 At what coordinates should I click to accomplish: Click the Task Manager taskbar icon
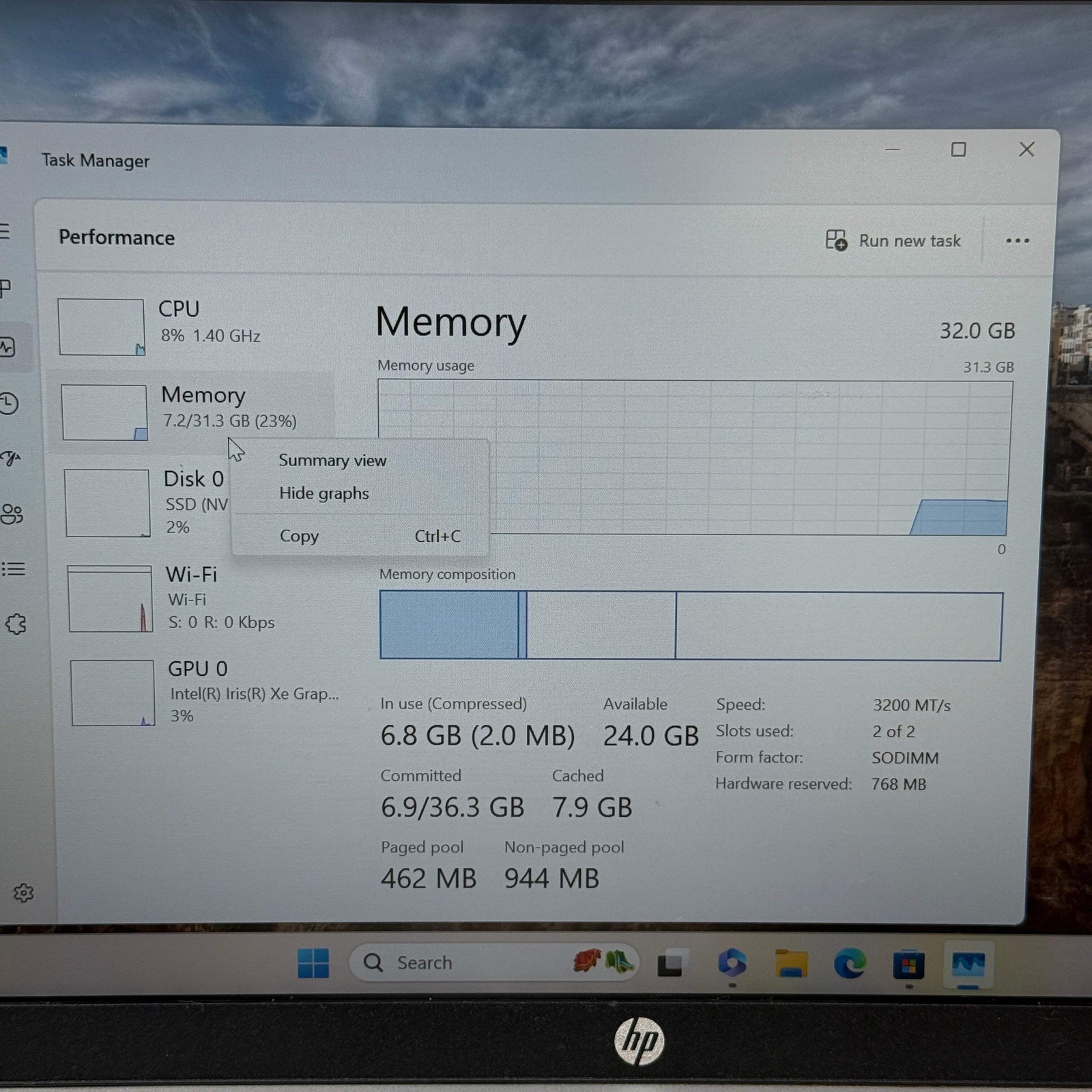(x=968, y=965)
